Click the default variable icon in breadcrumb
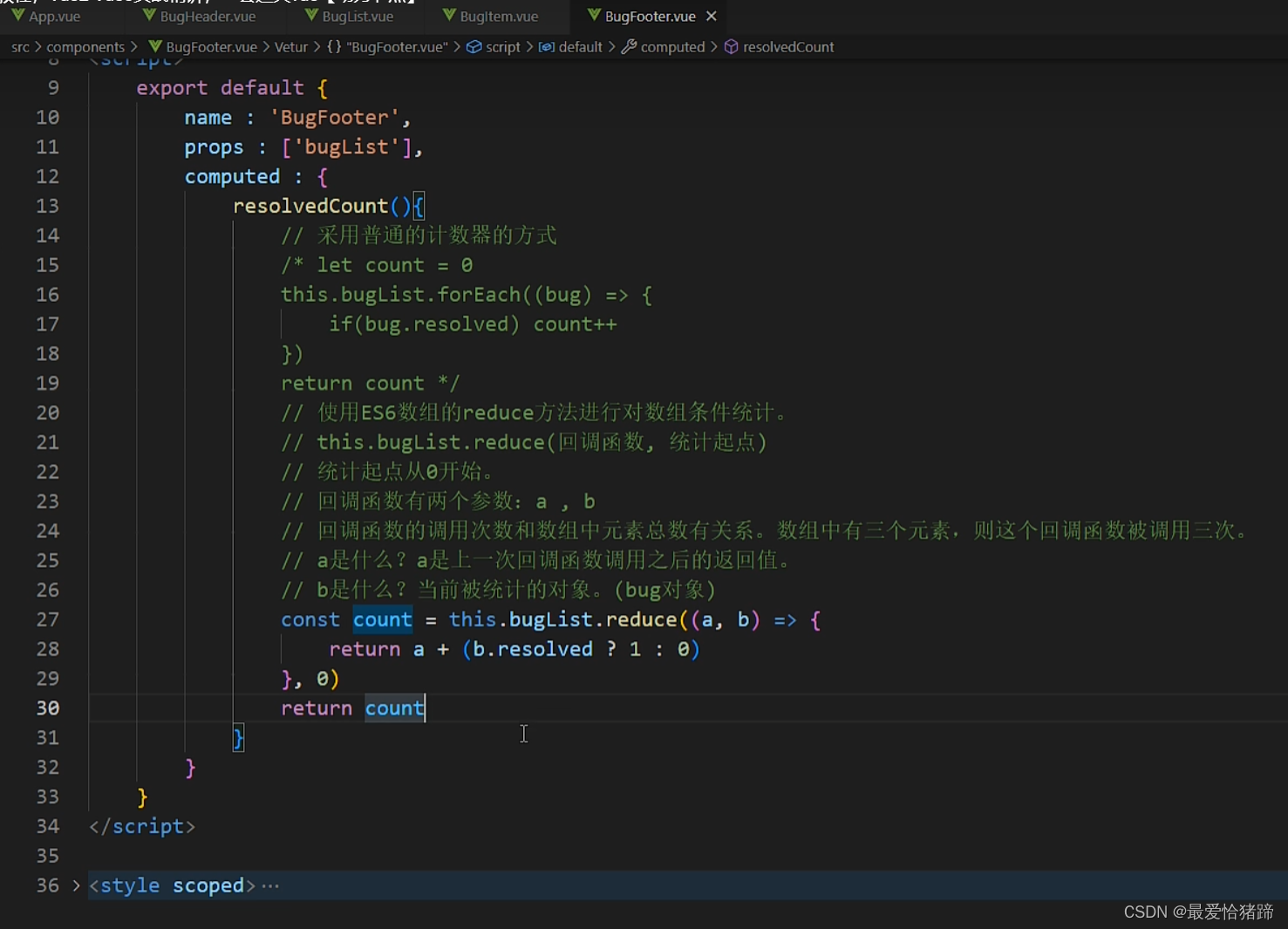The width and height of the screenshot is (1288, 929). [546, 47]
